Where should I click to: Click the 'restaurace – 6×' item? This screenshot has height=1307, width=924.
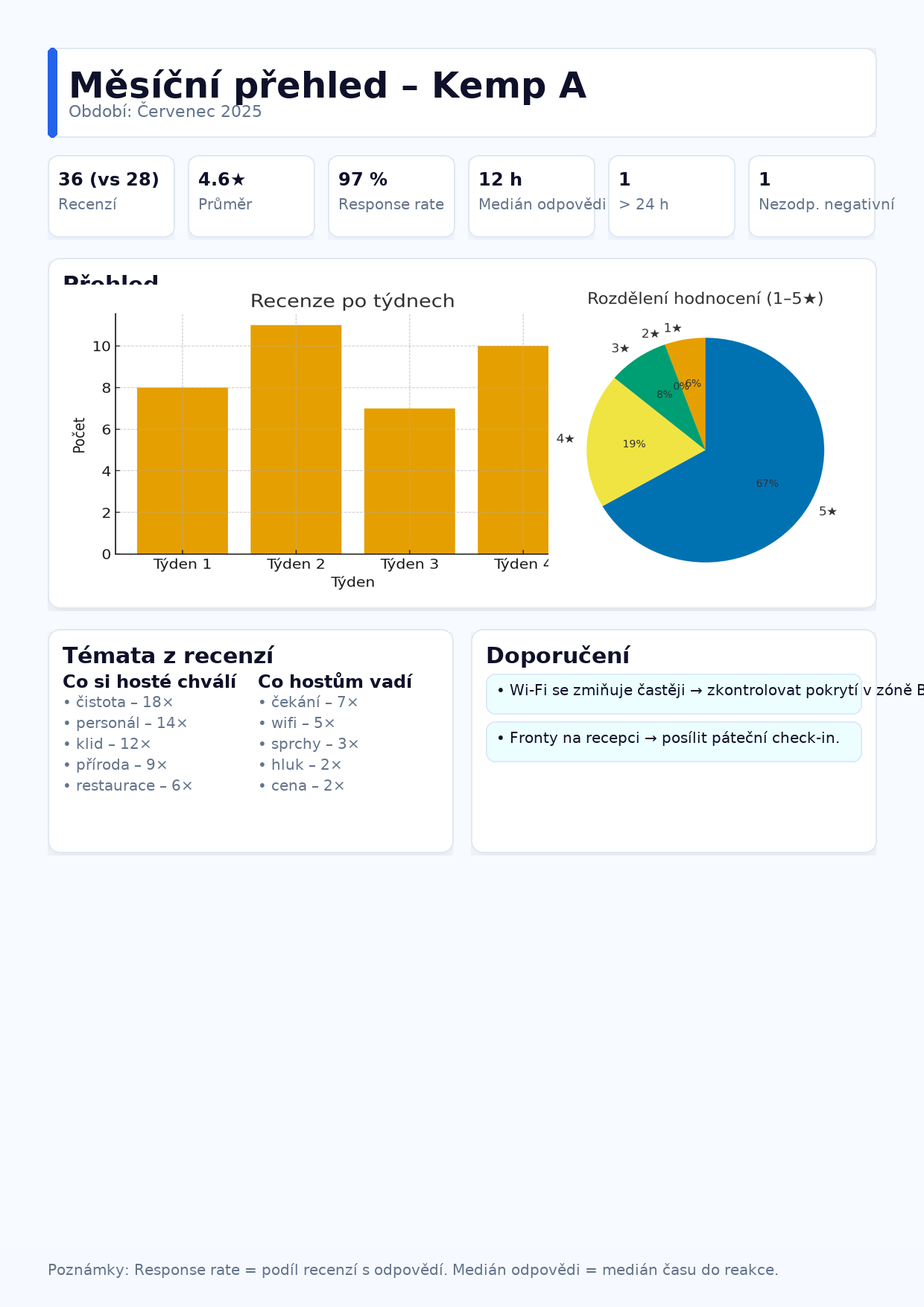coord(127,785)
